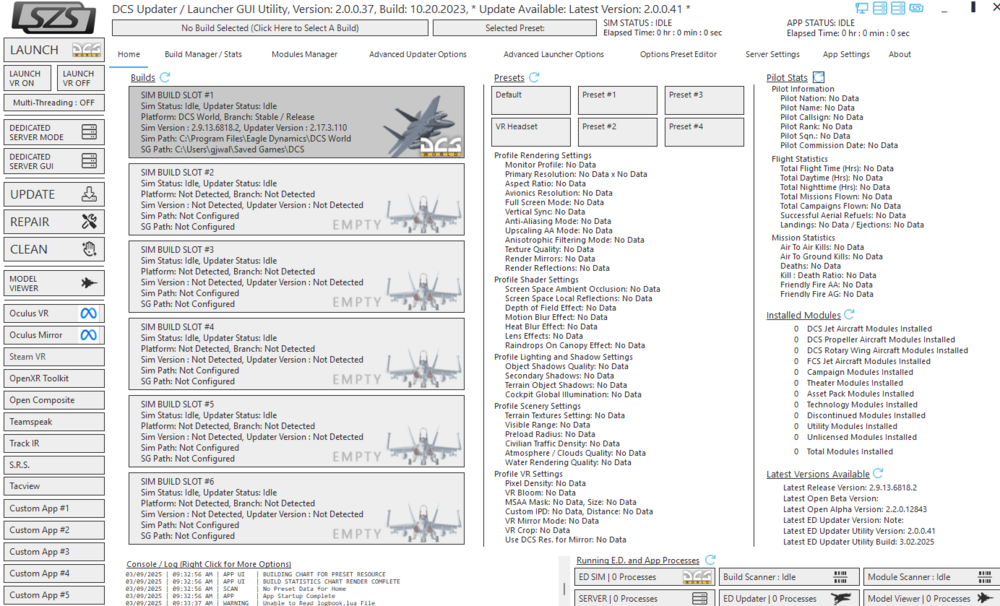This screenshot has width=1000, height=606.
Task: Choose the VR Headset preset
Action: coord(531,132)
